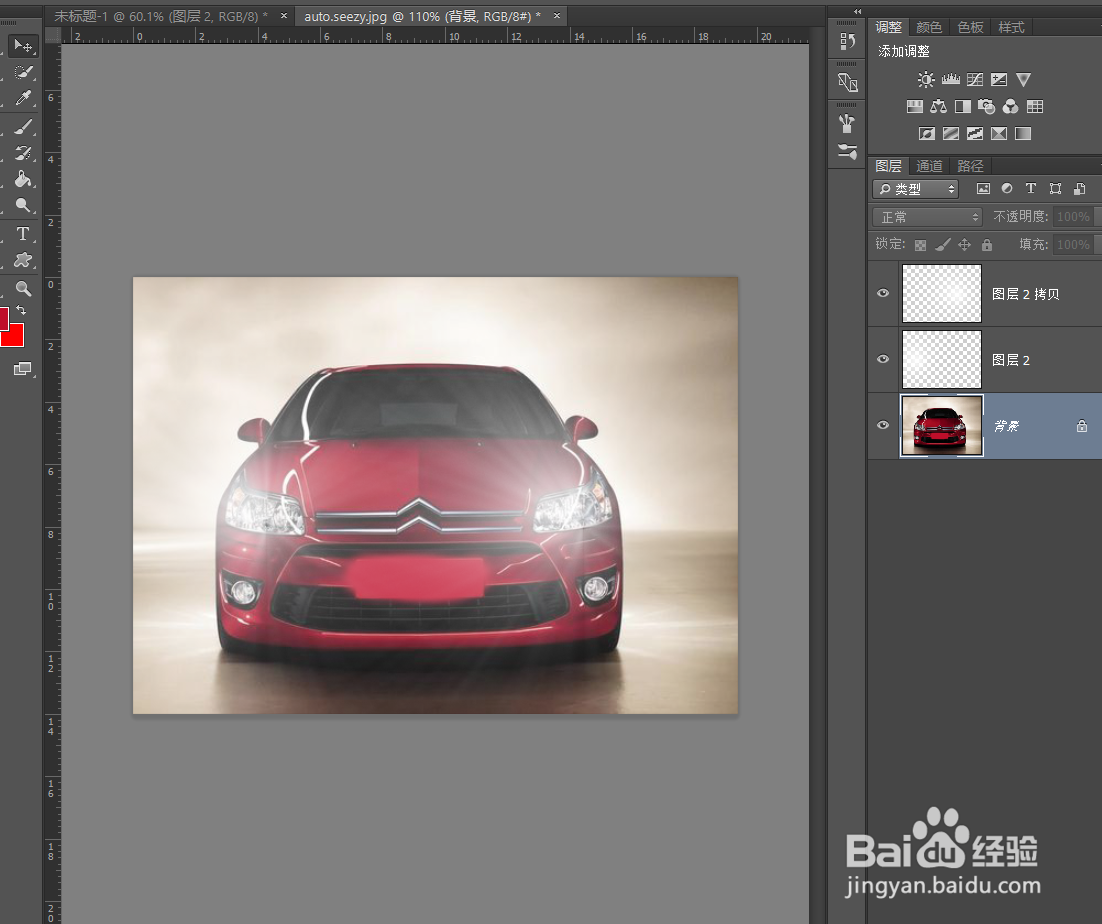Open the 类型 layer filter dropdown
Image resolution: width=1102 pixels, height=924 pixels.
pyautogui.click(x=916, y=189)
